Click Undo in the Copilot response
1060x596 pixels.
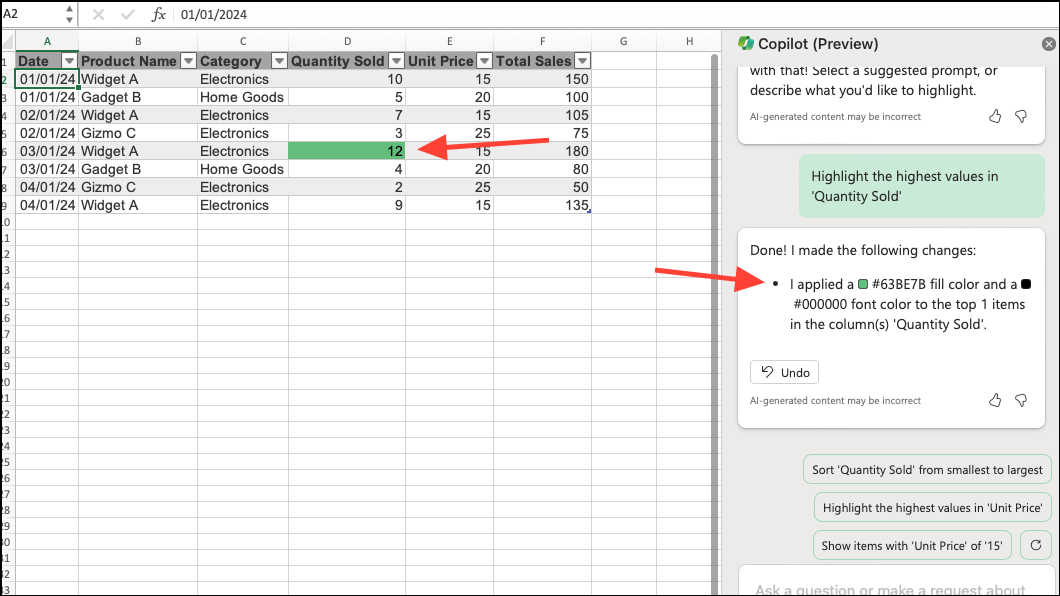point(784,371)
